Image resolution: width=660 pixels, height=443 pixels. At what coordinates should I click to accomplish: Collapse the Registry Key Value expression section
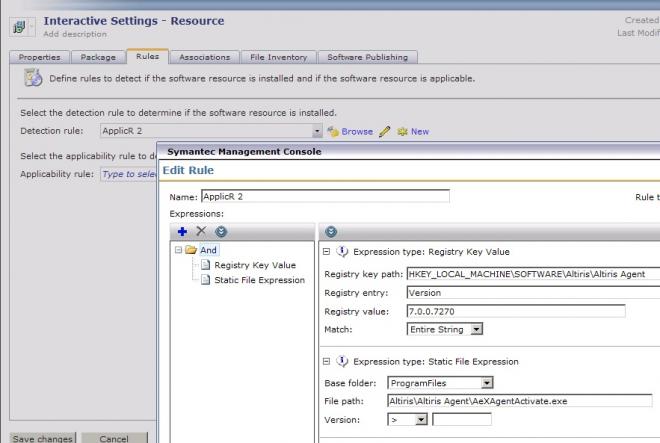(x=326, y=252)
